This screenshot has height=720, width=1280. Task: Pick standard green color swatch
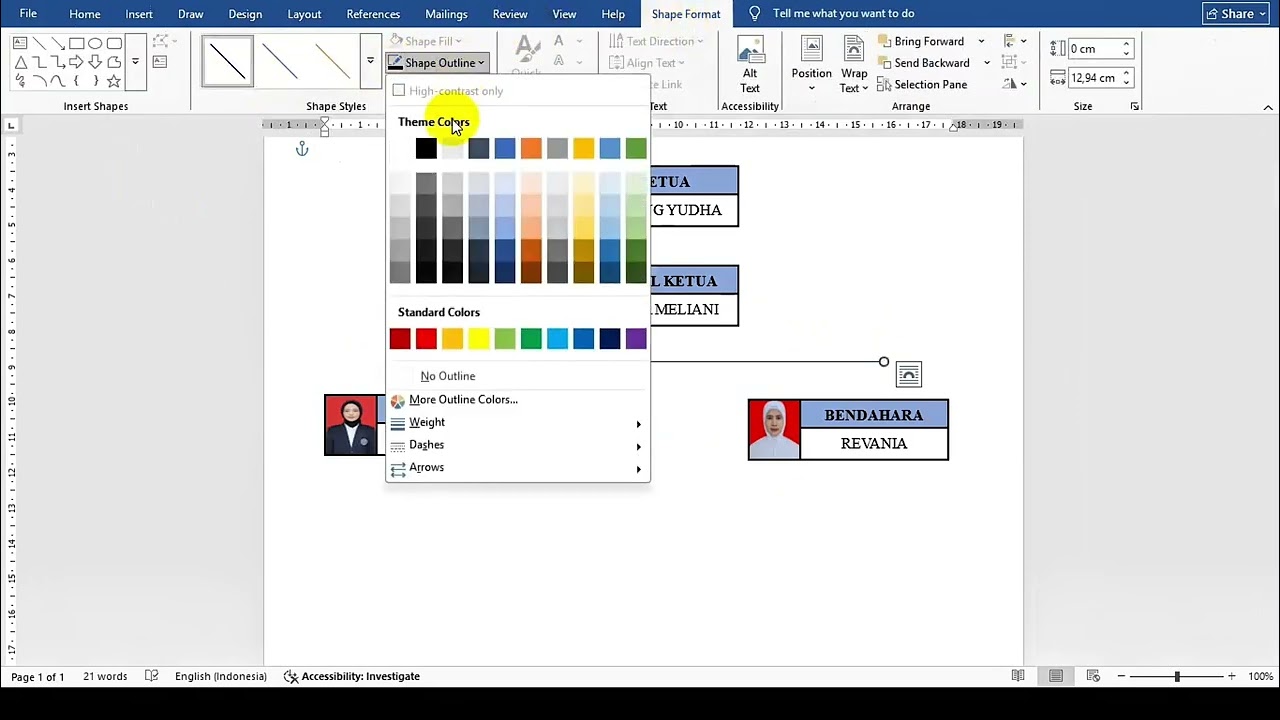tap(531, 339)
